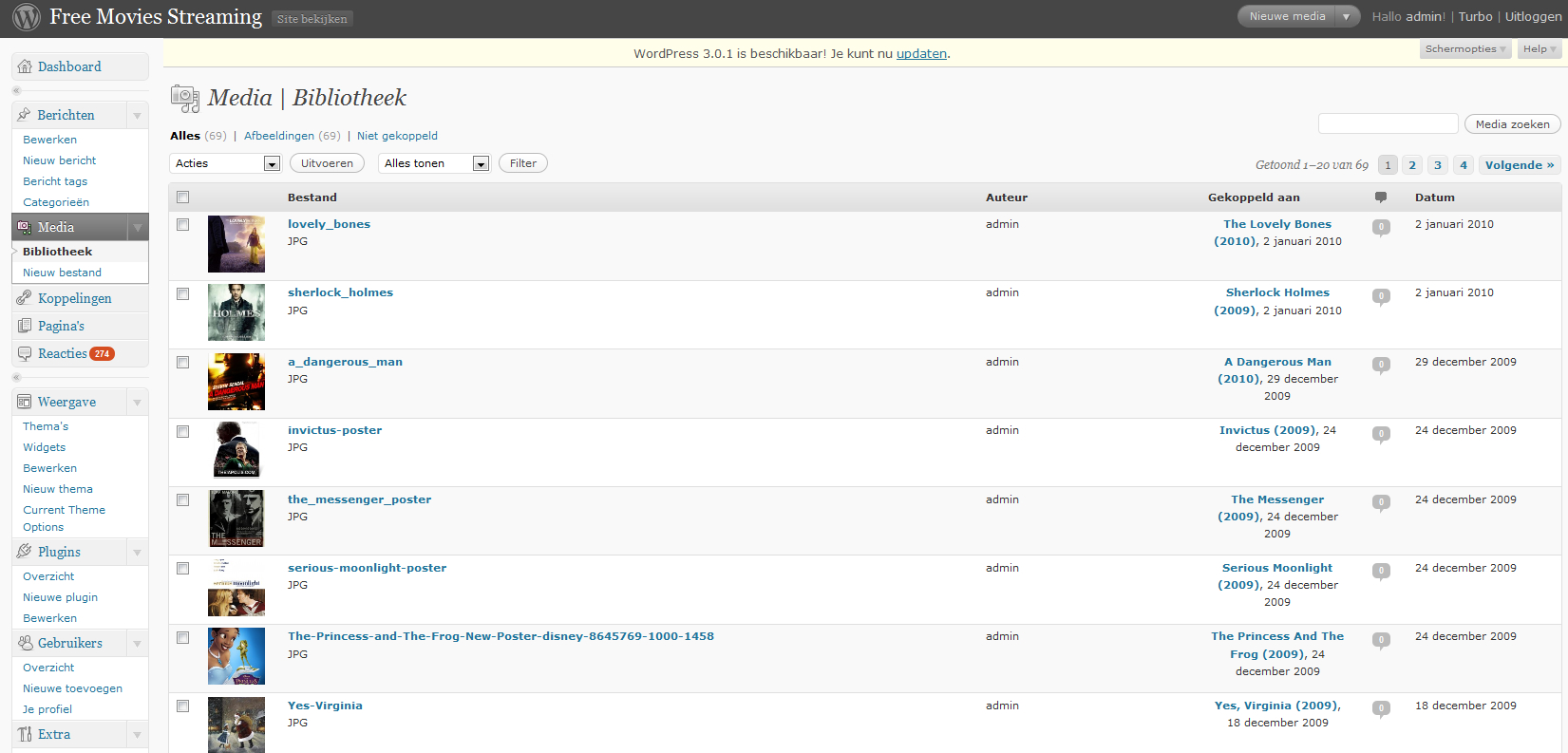Click the Reacties speech bubble icon

coord(25,353)
